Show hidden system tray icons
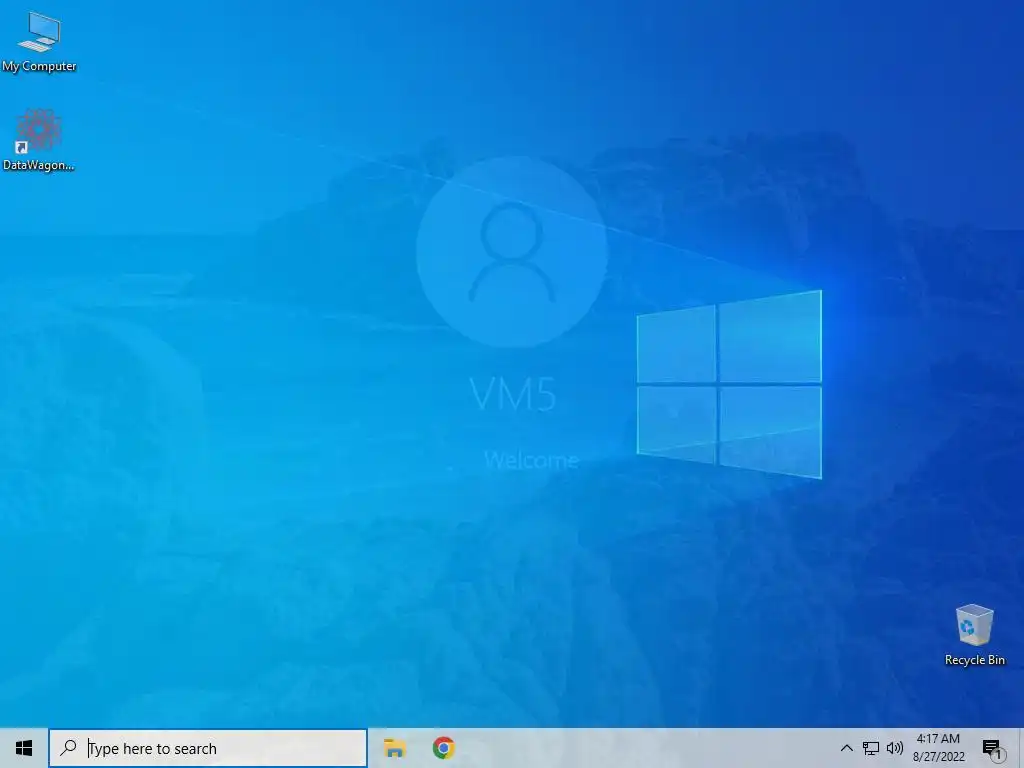This screenshot has width=1024, height=768. coord(846,748)
